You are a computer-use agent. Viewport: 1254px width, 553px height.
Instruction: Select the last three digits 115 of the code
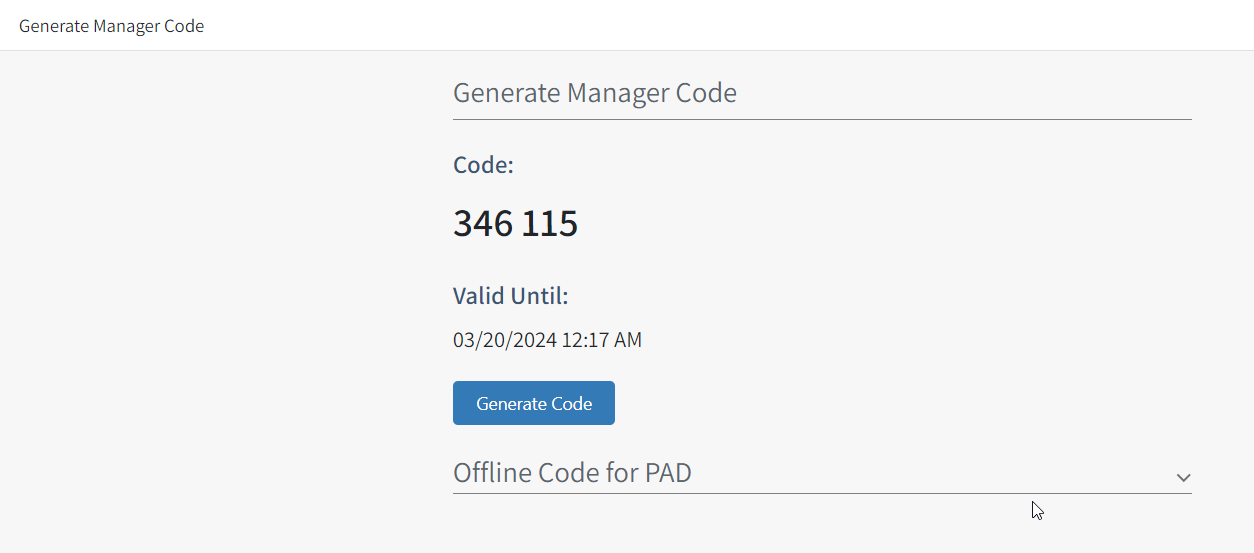point(549,223)
